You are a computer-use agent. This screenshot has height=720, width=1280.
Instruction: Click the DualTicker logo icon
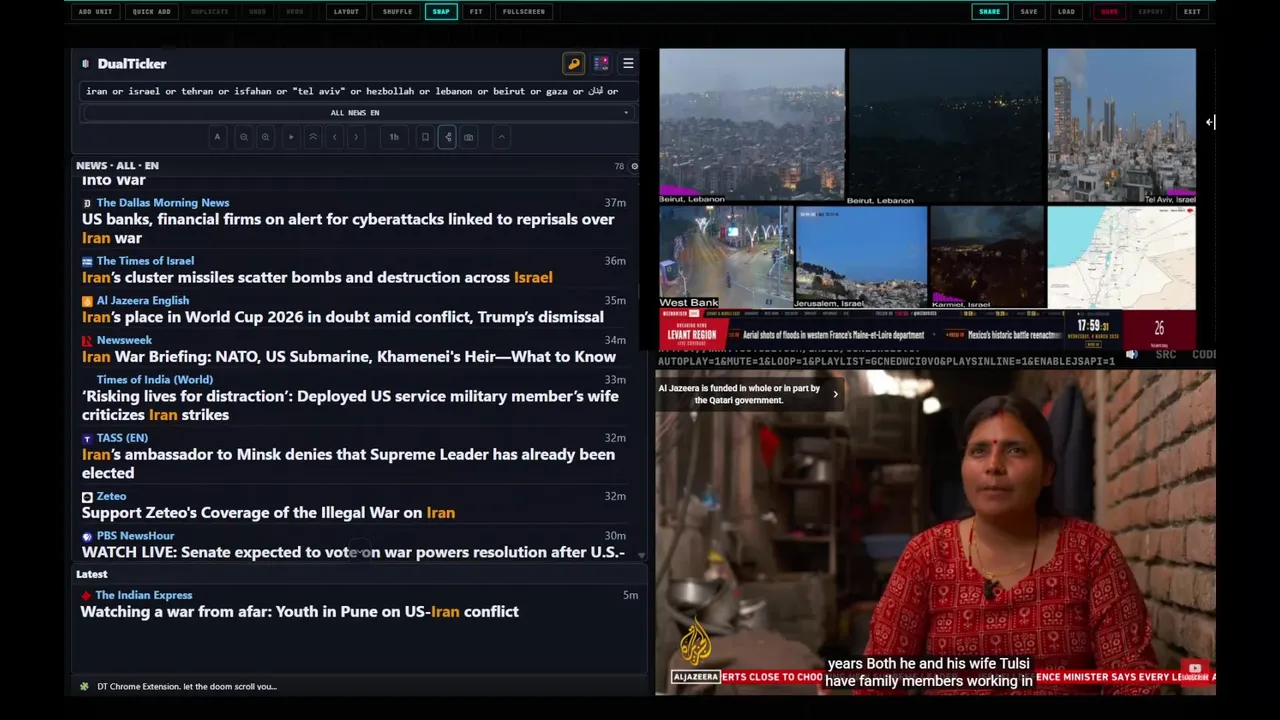(x=86, y=64)
